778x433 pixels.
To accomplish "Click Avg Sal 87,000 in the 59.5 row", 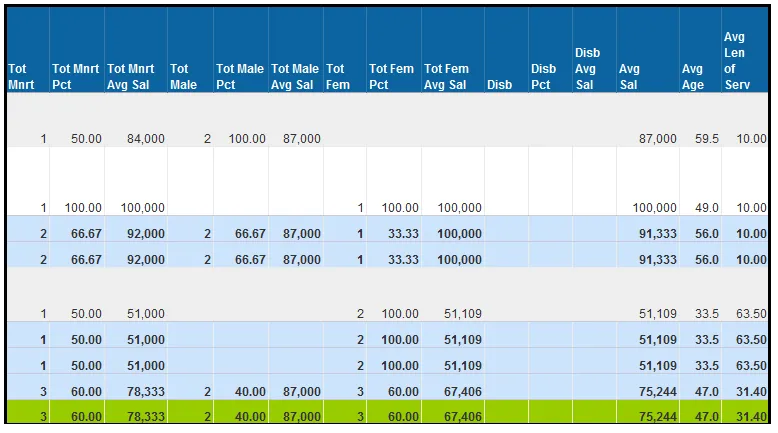I will click(x=657, y=139).
